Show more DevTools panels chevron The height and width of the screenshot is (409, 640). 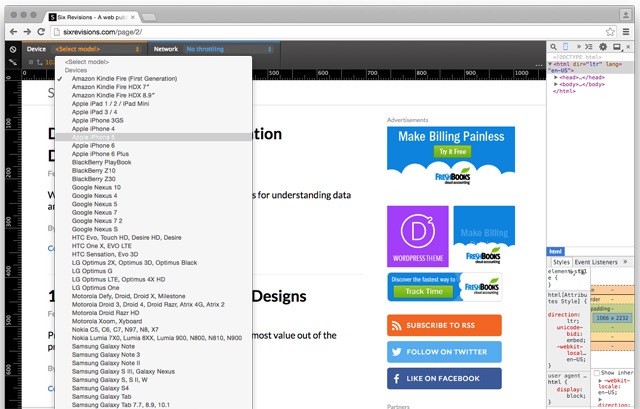[x=578, y=47]
